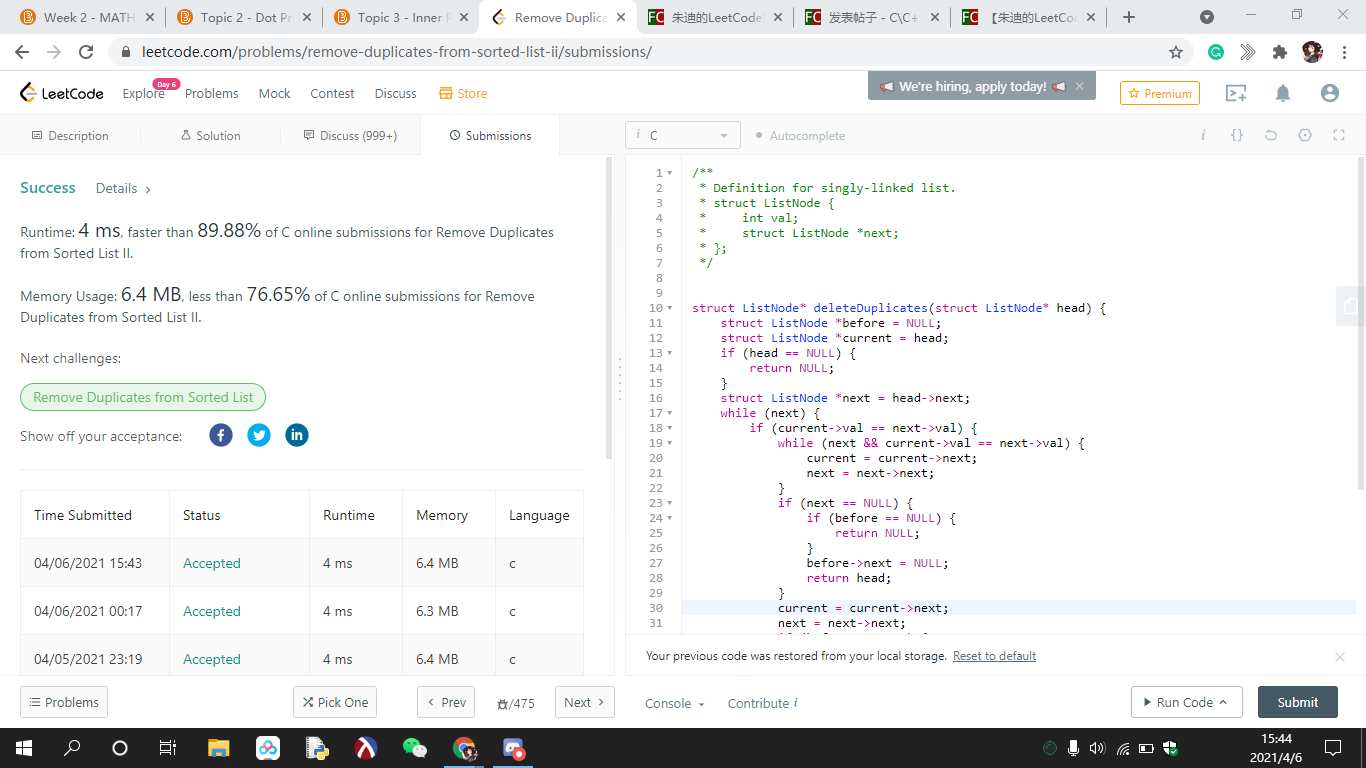Click the Premium button
This screenshot has width=1366, height=768.
point(1160,93)
